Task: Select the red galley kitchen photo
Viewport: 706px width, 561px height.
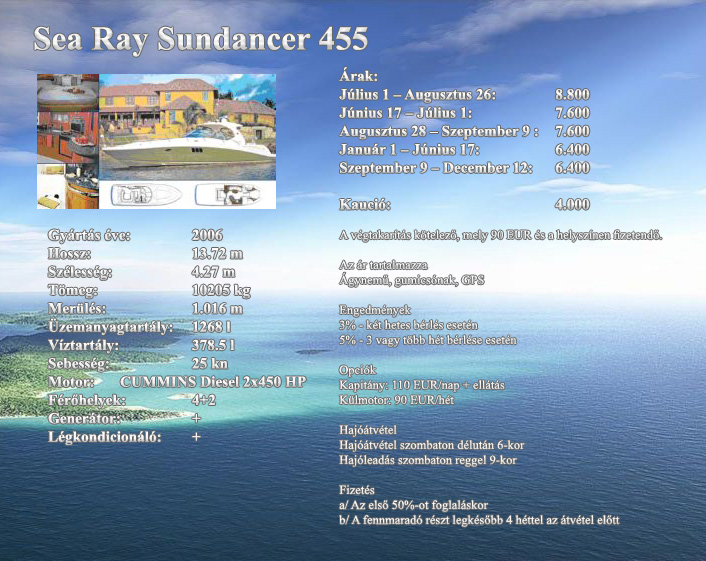Action: [67, 139]
